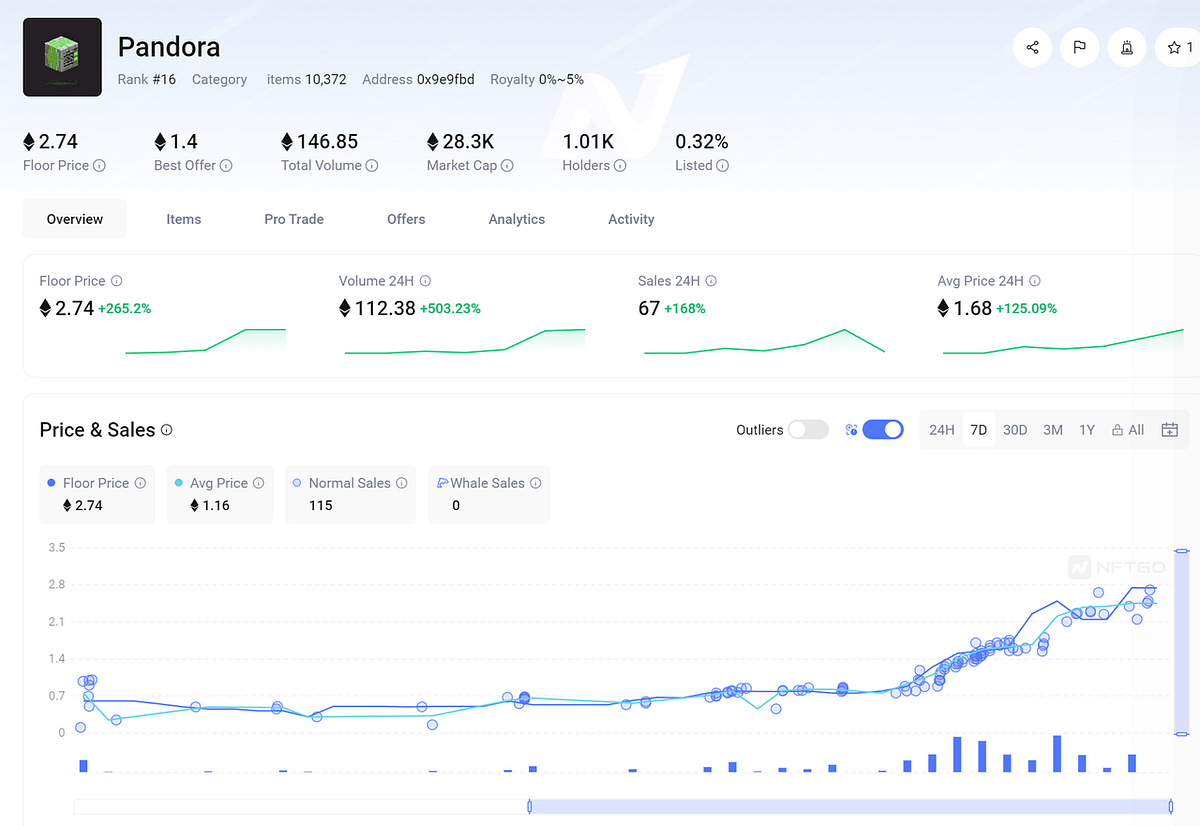
Task: Enable the Outliers toggle
Action: [809, 429]
